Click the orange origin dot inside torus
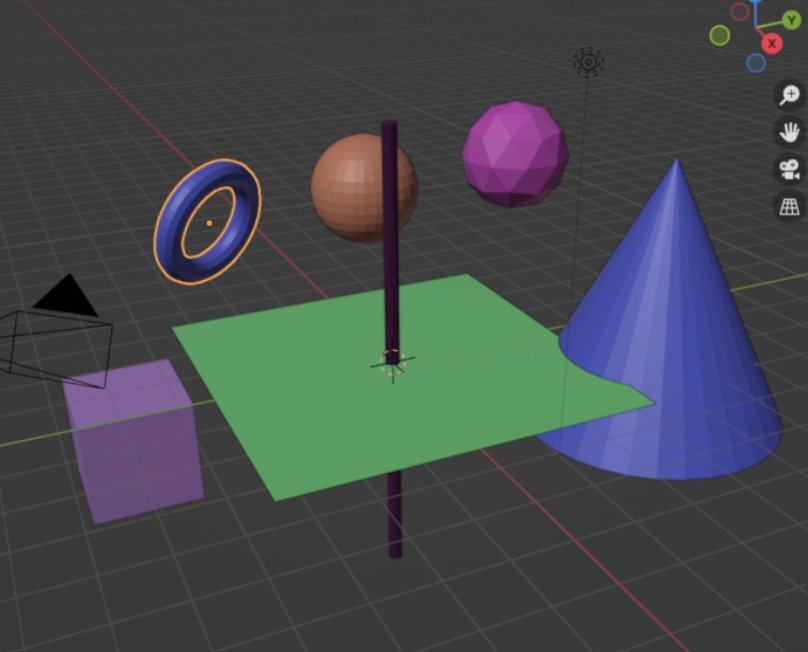808x652 pixels. click(209, 223)
